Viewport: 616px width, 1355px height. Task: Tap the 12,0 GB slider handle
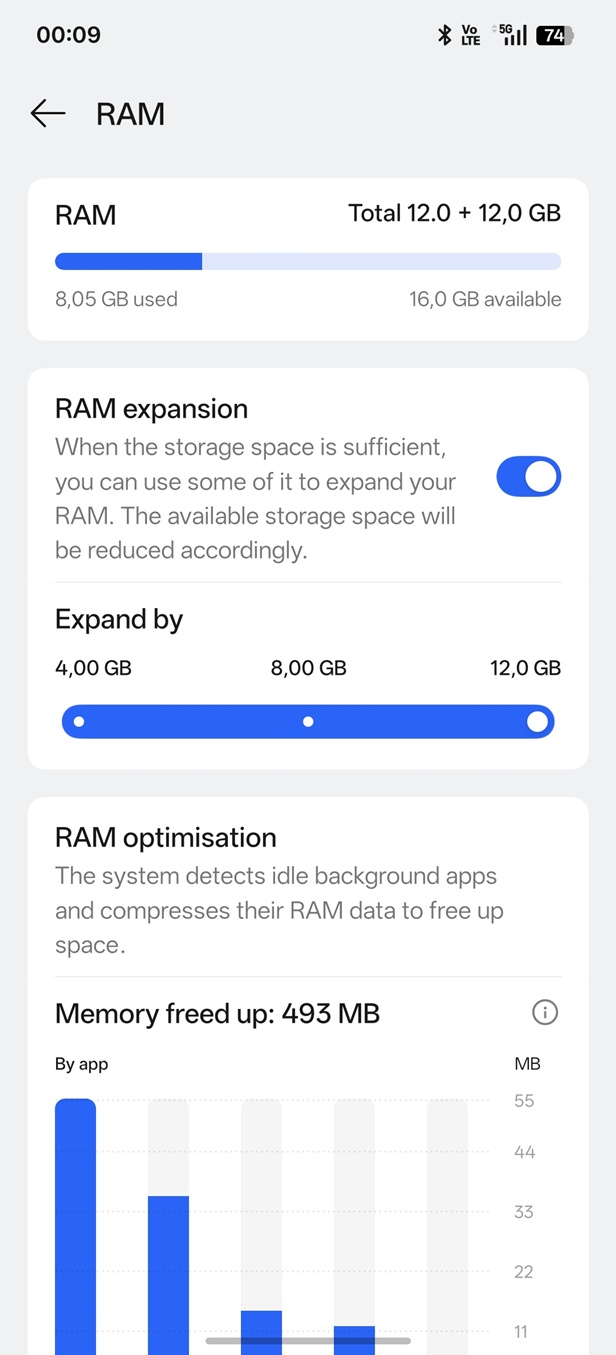pyautogui.click(x=537, y=721)
